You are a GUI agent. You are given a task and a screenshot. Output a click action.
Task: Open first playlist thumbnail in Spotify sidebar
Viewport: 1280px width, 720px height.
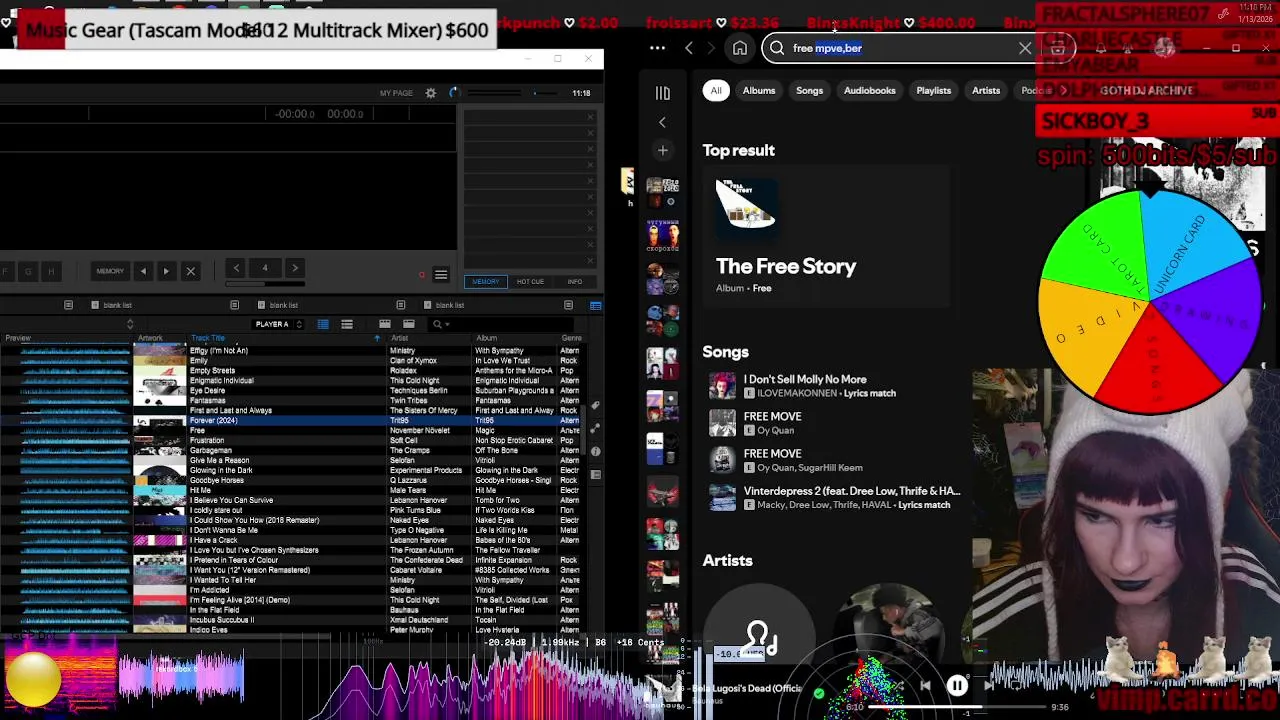[662, 194]
